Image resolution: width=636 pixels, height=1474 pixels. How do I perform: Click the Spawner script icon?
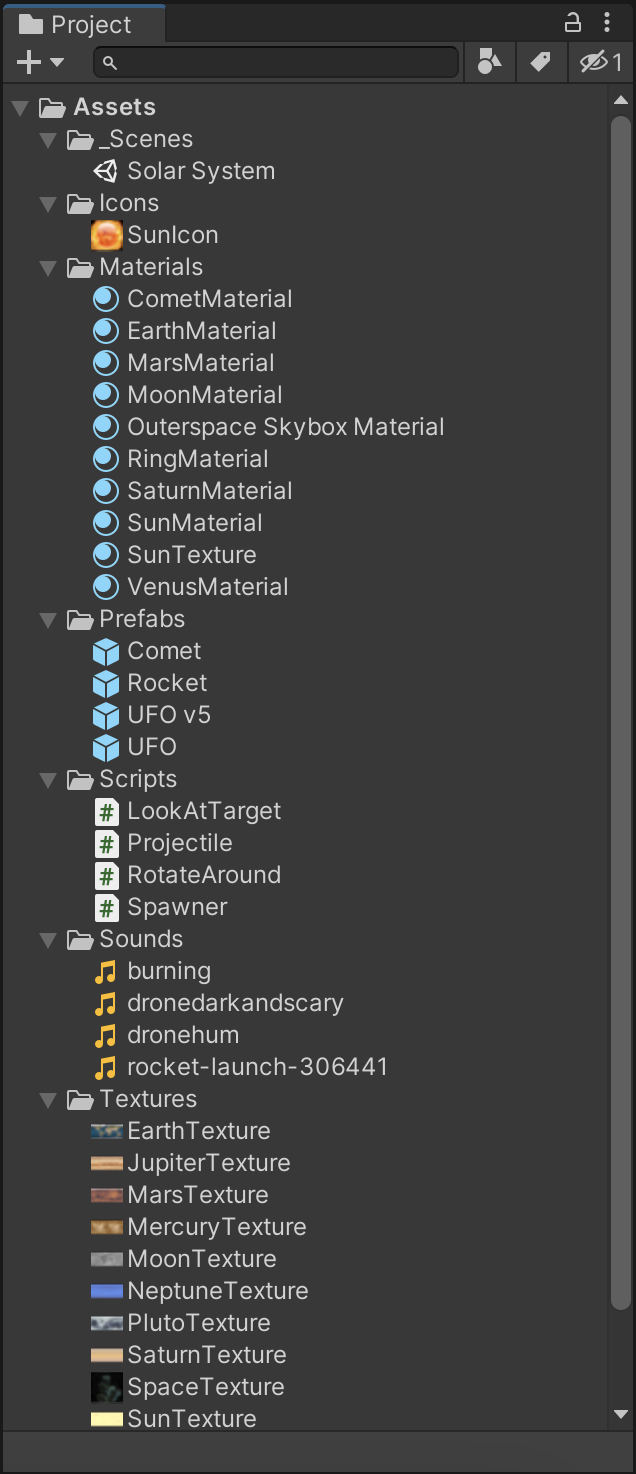tap(106, 907)
